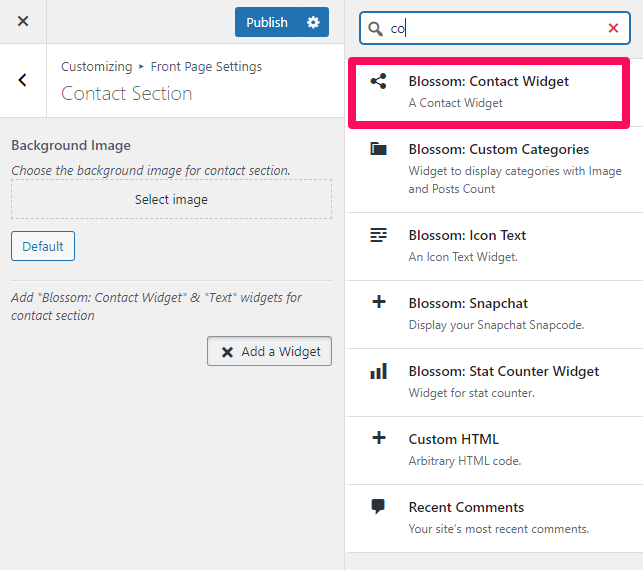Viewport: 643px width, 570px height.
Task: Choose the Recent Comments speech bubble icon
Action: [x=378, y=506]
